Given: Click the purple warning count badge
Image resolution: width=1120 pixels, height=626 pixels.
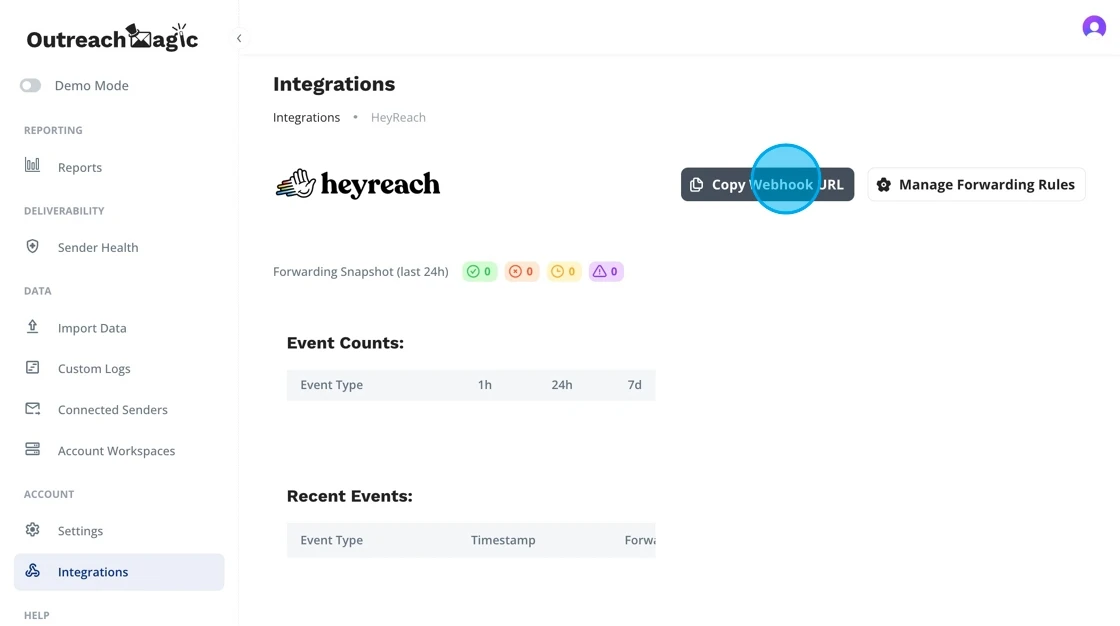Looking at the screenshot, I should (x=606, y=271).
